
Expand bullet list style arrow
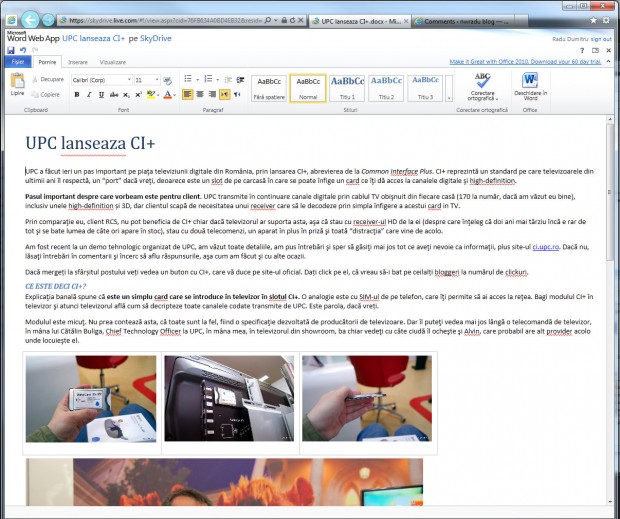(x=197, y=79)
